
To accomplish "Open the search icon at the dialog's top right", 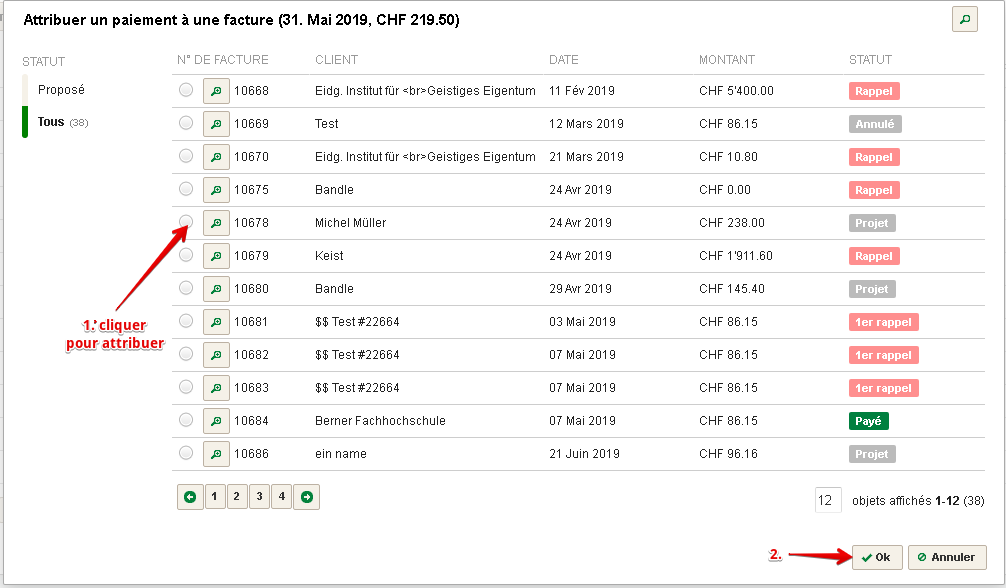I will coord(964,19).
